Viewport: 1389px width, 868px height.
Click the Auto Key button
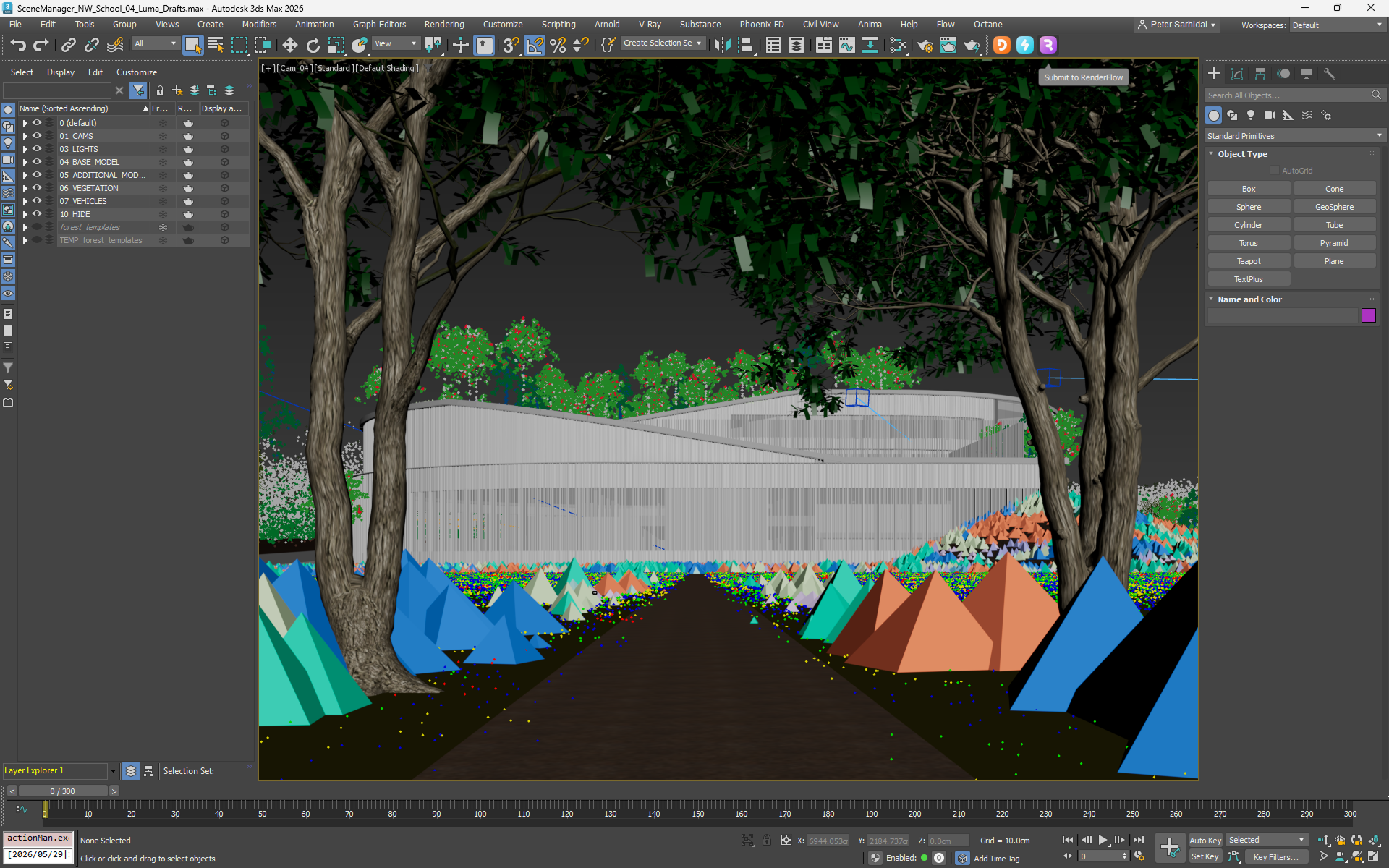click(x=1205, y=840)
